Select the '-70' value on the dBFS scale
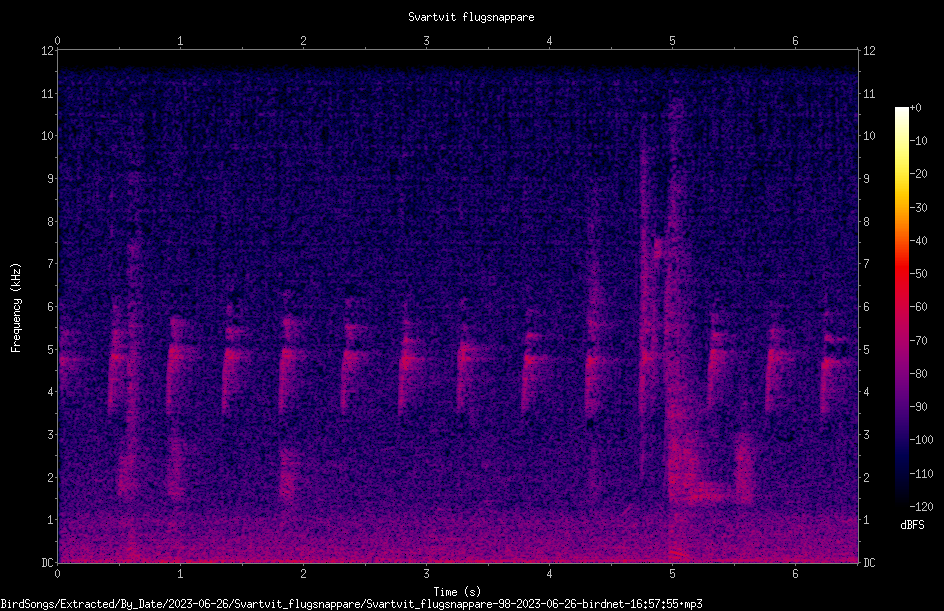944x611 pixels. click(x=919, y=341)
